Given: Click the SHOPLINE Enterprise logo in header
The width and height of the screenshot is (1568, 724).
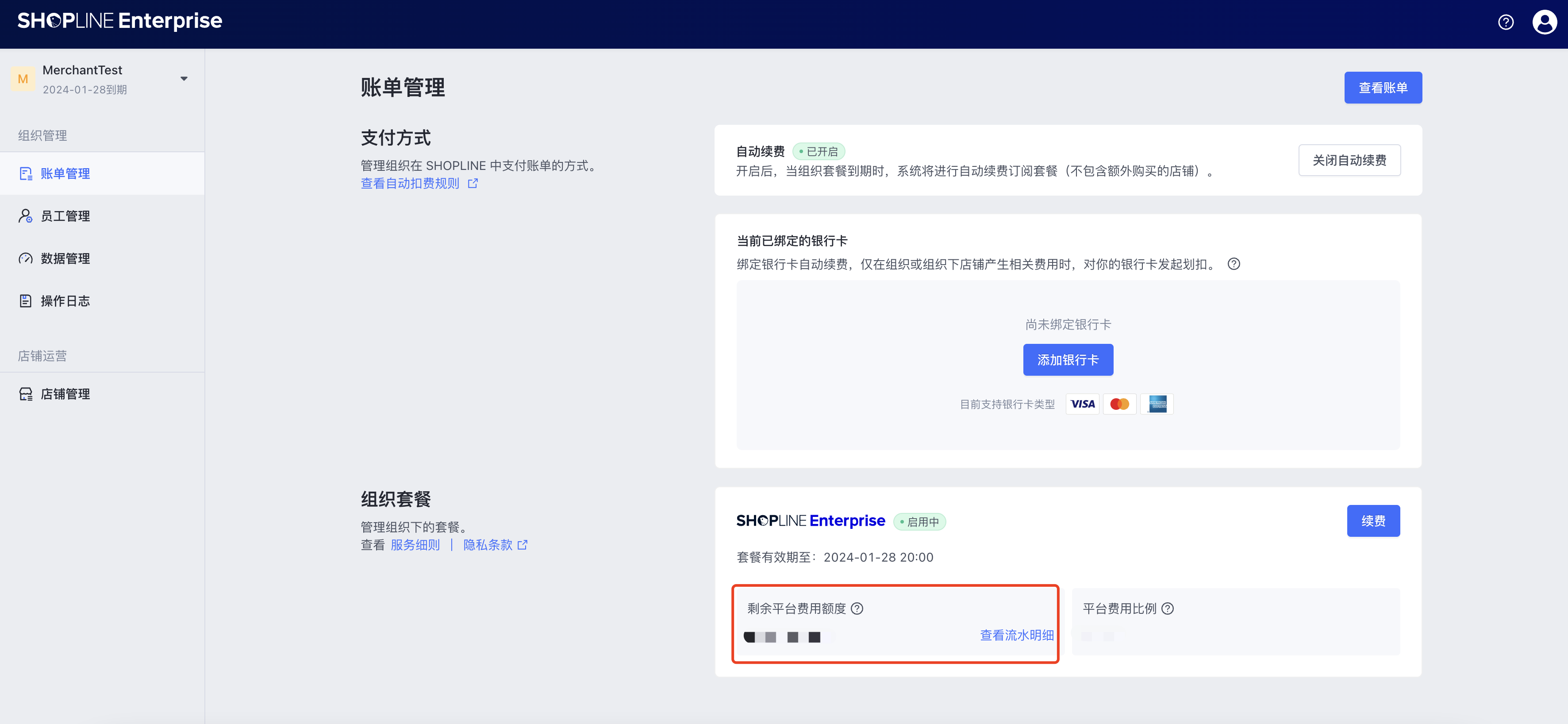Looking at the screenshot, I should click(120, 21).
